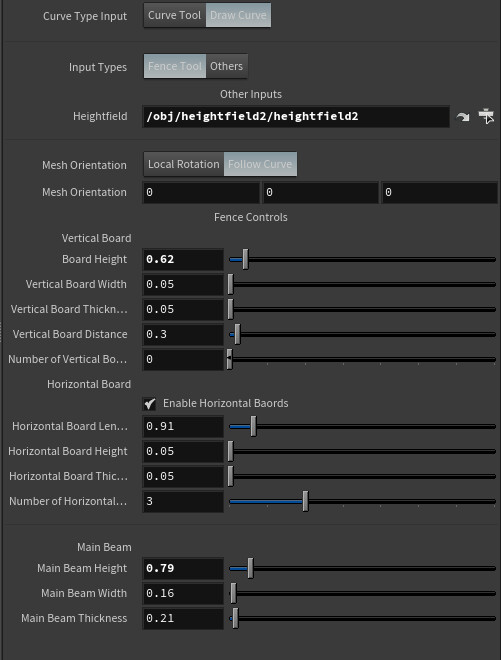Click the Heightfield path input field
This screenshot has width=501, height=660.
click(296, 117)
